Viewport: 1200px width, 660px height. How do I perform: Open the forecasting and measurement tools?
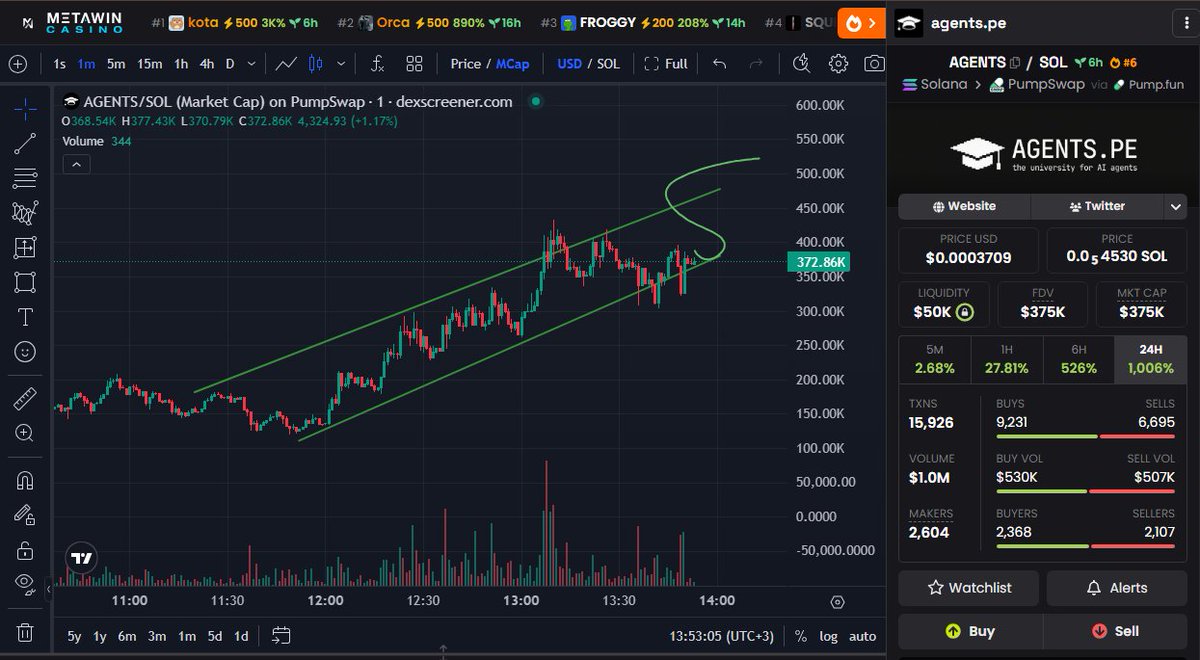25,247
